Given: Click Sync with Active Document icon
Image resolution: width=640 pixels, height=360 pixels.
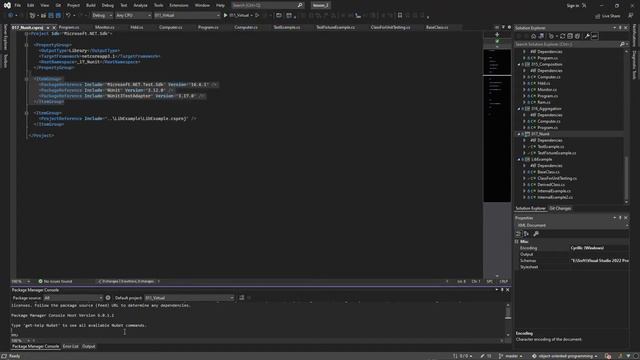Looking at the screenshot, I should (562, 36).
